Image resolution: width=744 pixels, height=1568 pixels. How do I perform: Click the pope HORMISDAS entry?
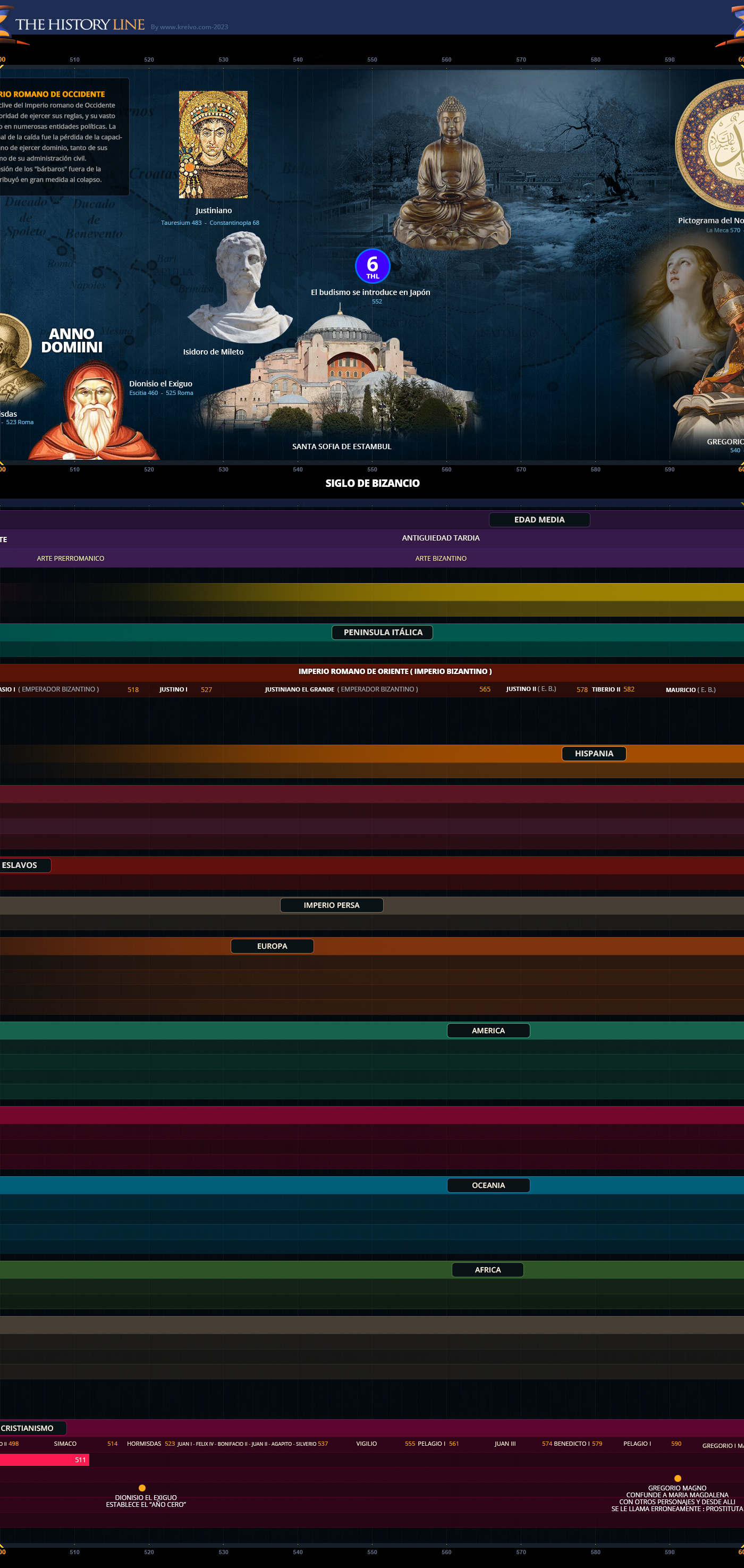coord(144,1443)
